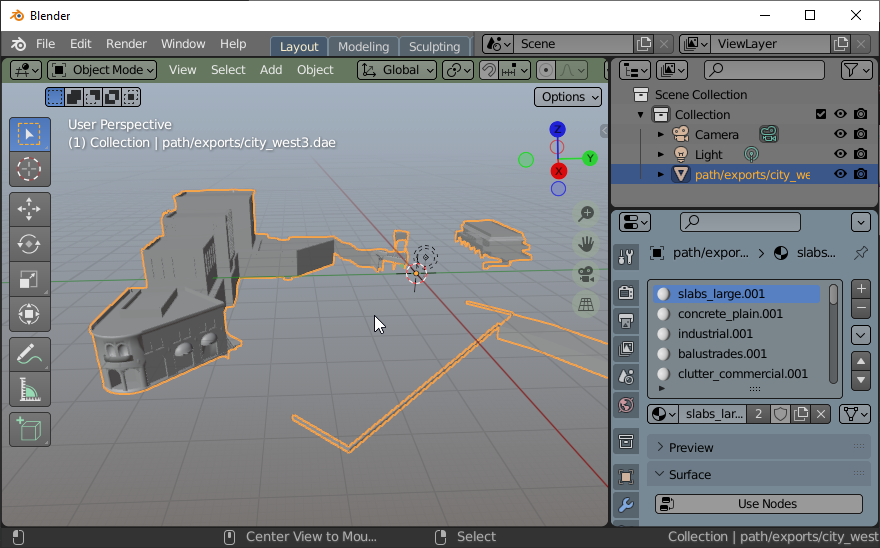
Task: Toggle camera view in viewport
Action: pos(586,275)
